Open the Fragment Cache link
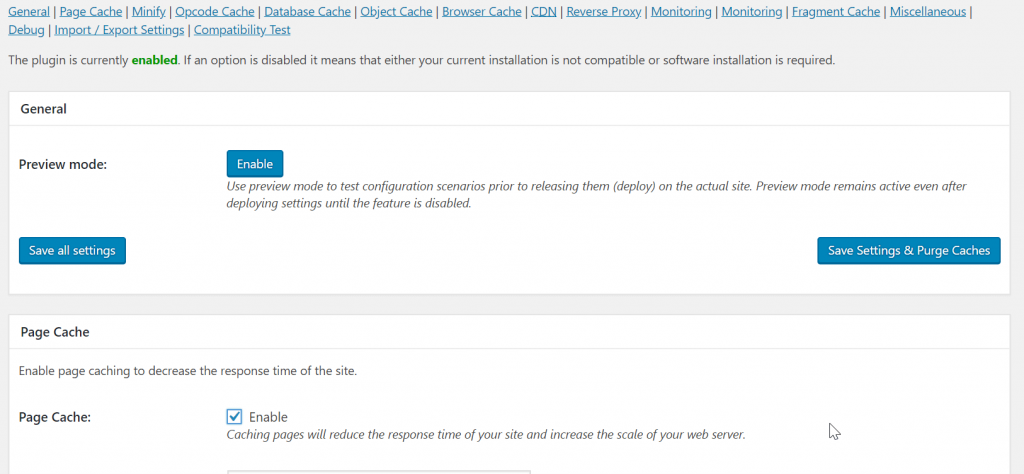Viewport: 1024px width, 474px height. tap(836, 11)
